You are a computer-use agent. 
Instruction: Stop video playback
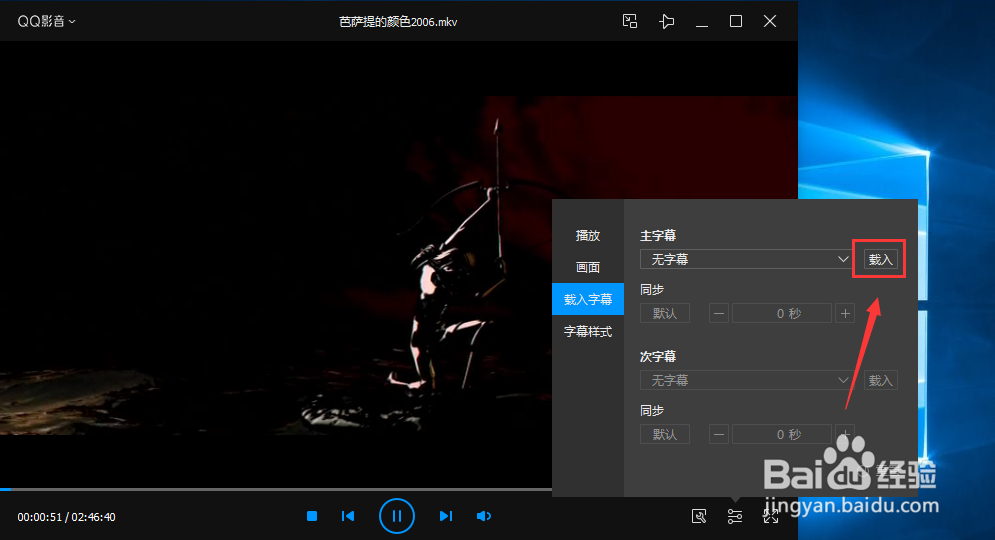coord(312,516)
